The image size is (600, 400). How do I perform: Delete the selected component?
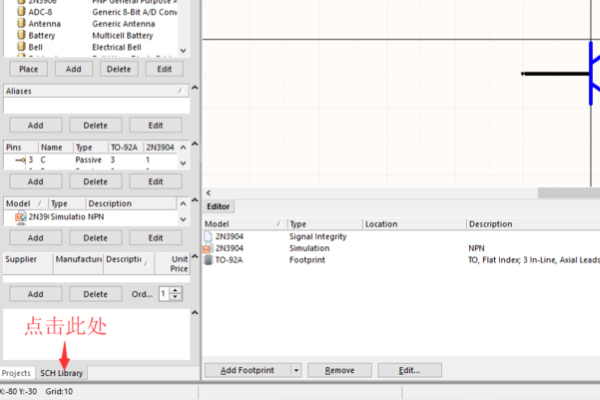click(x=119, y=69)
